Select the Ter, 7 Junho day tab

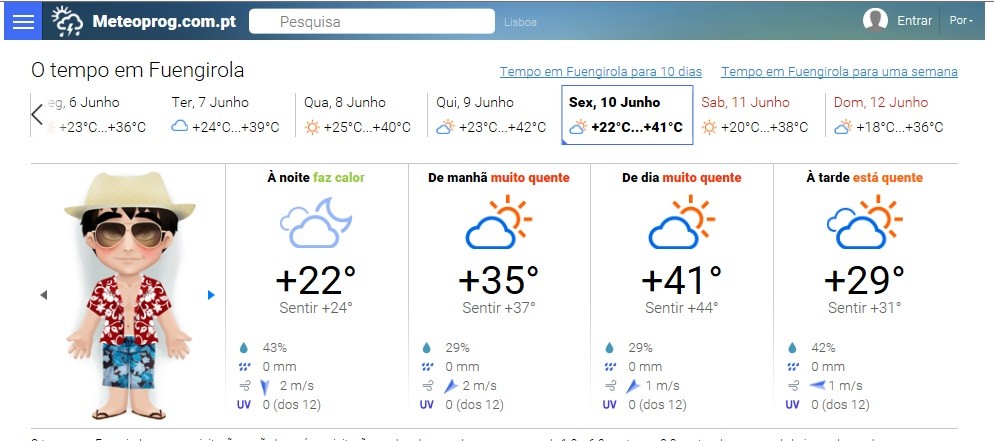click(x=226, y=114)
